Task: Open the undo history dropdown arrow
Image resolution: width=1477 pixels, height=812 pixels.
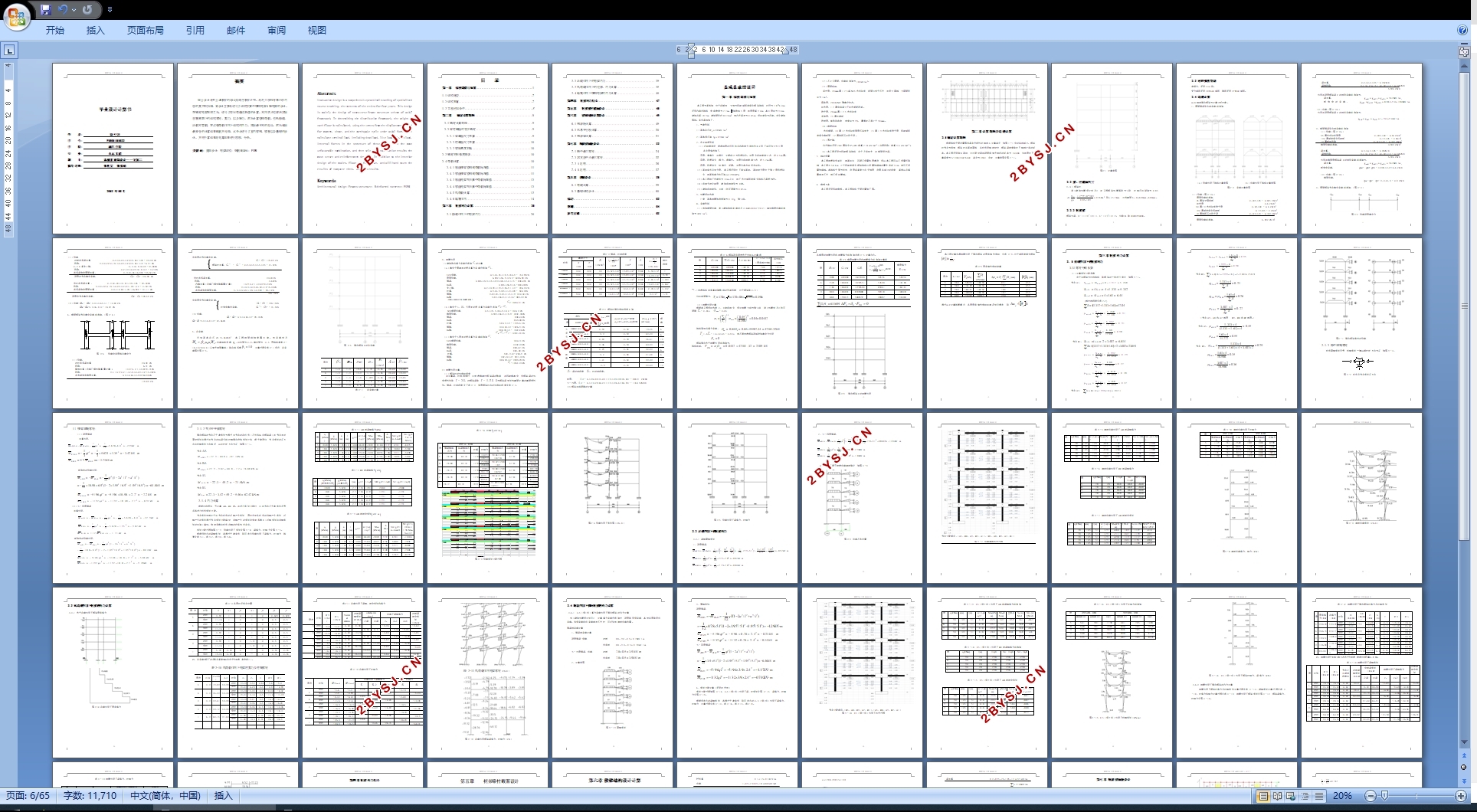Action: click(74, 9)
